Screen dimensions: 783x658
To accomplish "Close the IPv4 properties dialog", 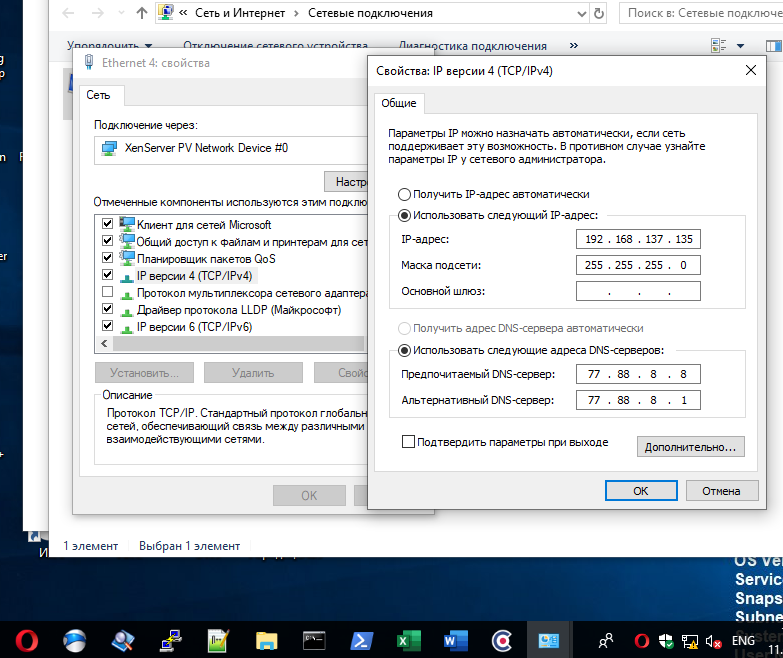I will click(751, 70).
